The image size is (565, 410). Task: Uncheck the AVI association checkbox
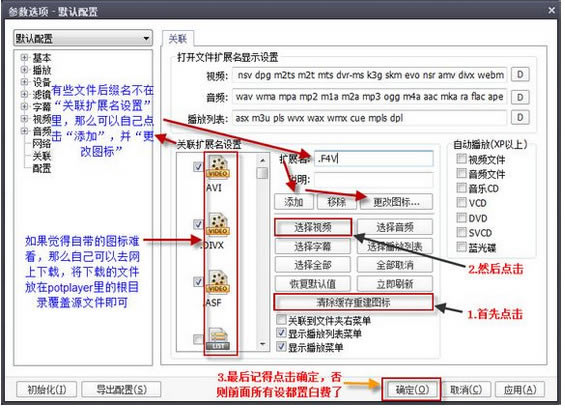[198, 166]
